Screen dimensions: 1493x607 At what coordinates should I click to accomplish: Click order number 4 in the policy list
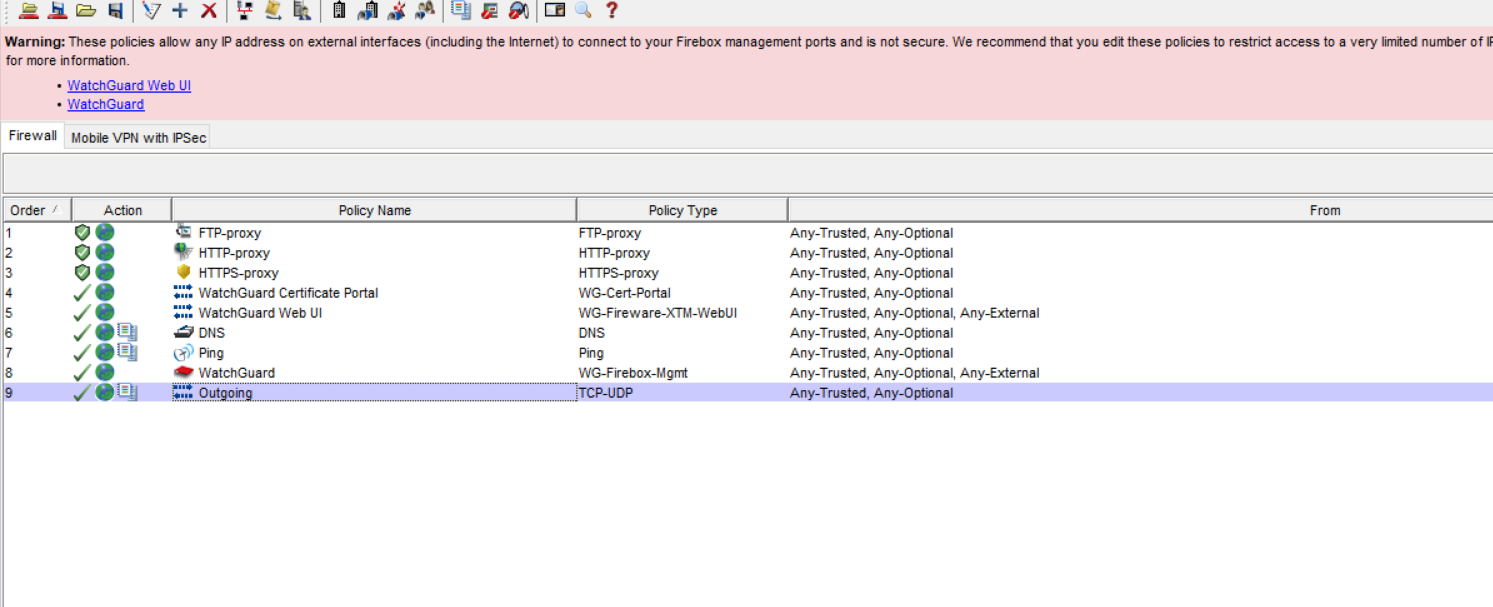[9, 293]
